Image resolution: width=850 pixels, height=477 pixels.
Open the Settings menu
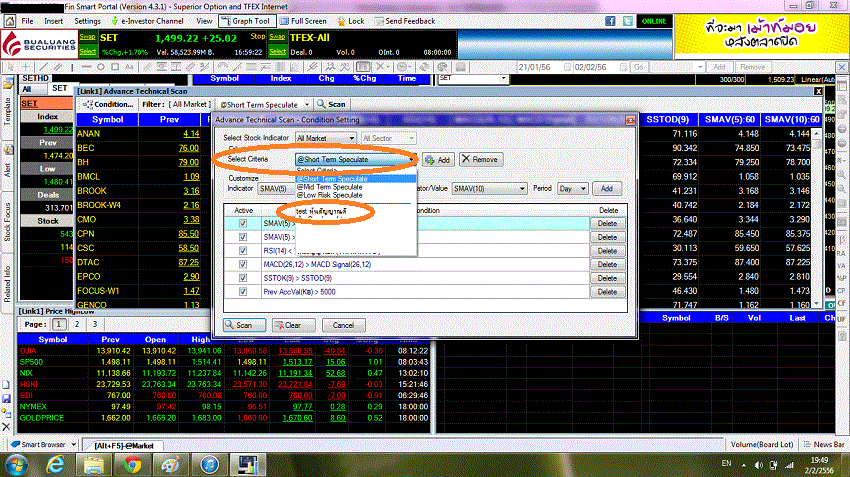87,21
